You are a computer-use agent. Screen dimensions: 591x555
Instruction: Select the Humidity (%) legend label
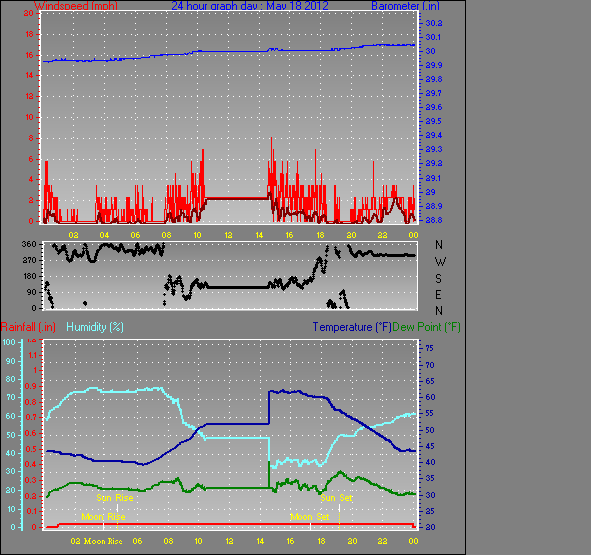point(95,327)
